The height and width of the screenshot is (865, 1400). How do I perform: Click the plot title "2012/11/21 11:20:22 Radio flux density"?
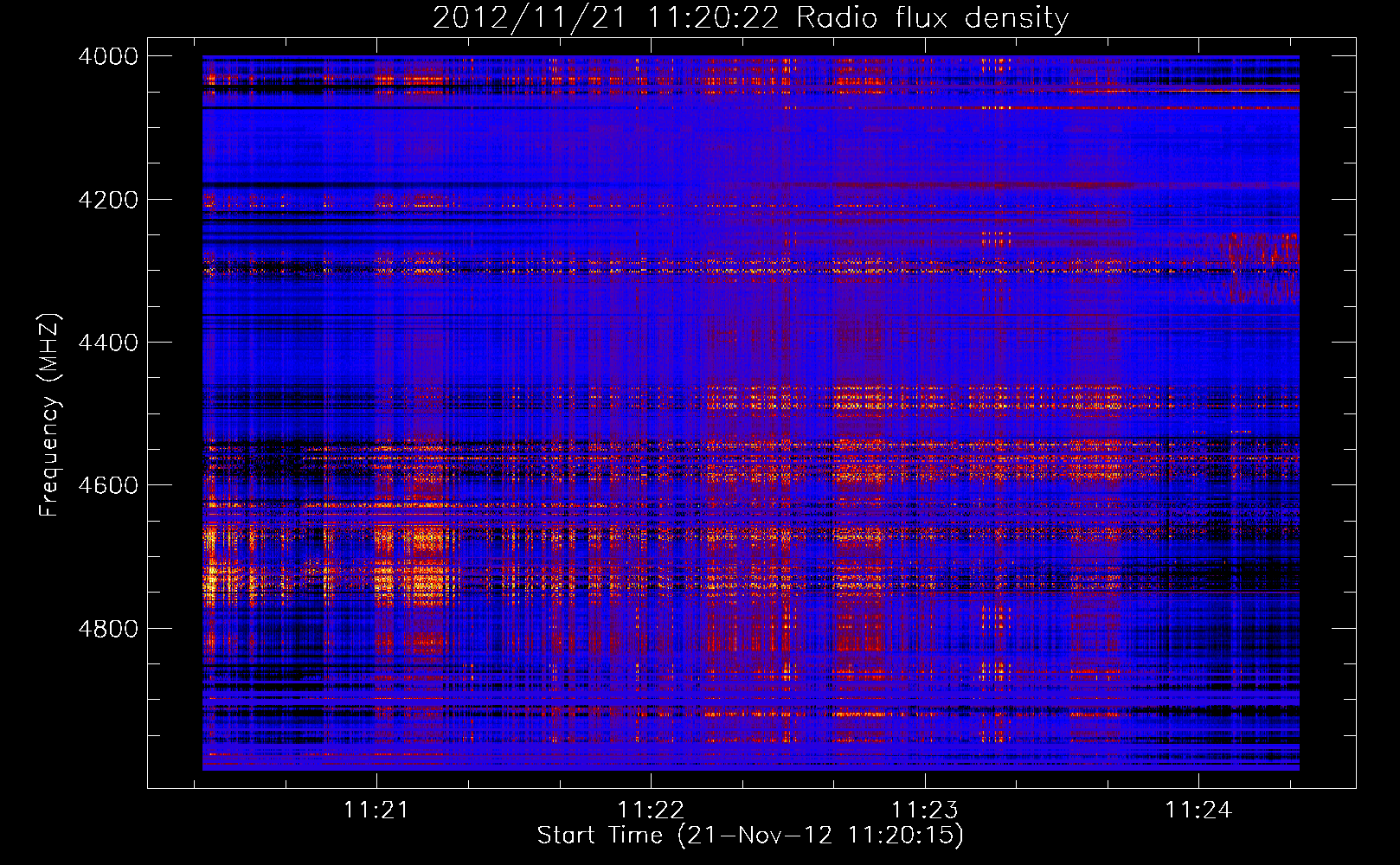click(750, 18)
